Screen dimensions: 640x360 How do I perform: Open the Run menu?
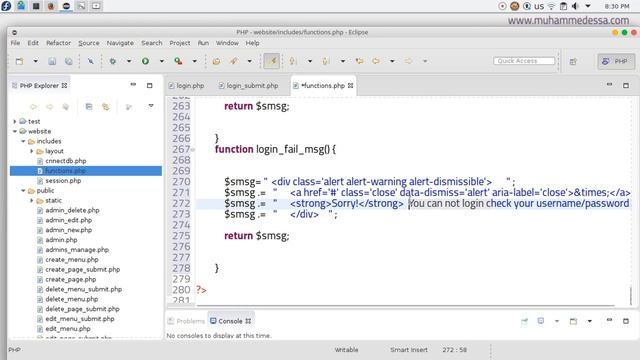click(x=203, y=43)
